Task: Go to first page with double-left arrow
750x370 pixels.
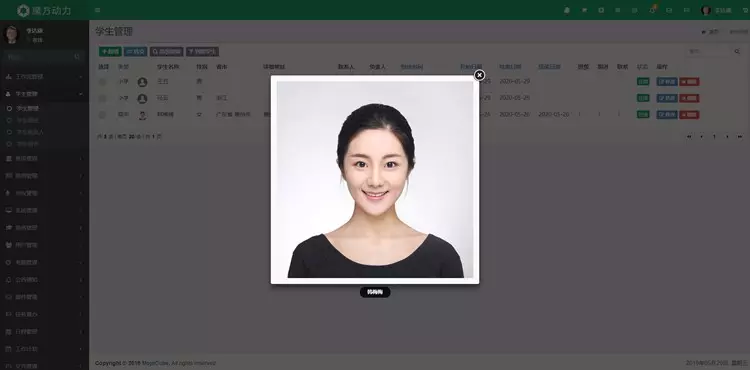Action: coord(689,137)
